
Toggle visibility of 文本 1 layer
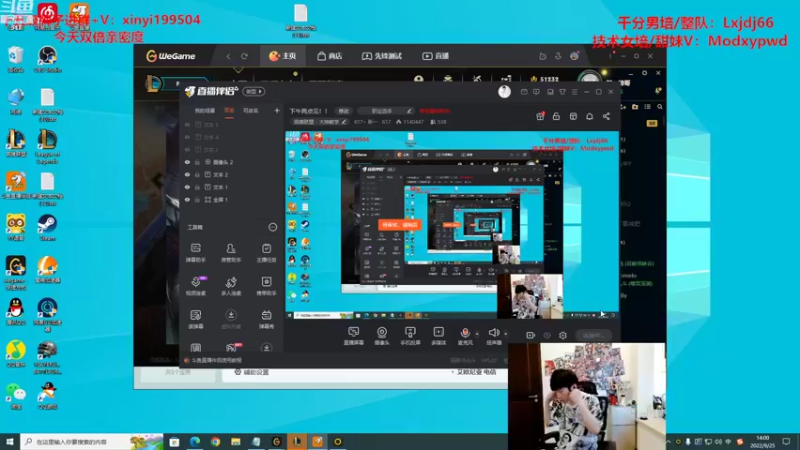187,187
